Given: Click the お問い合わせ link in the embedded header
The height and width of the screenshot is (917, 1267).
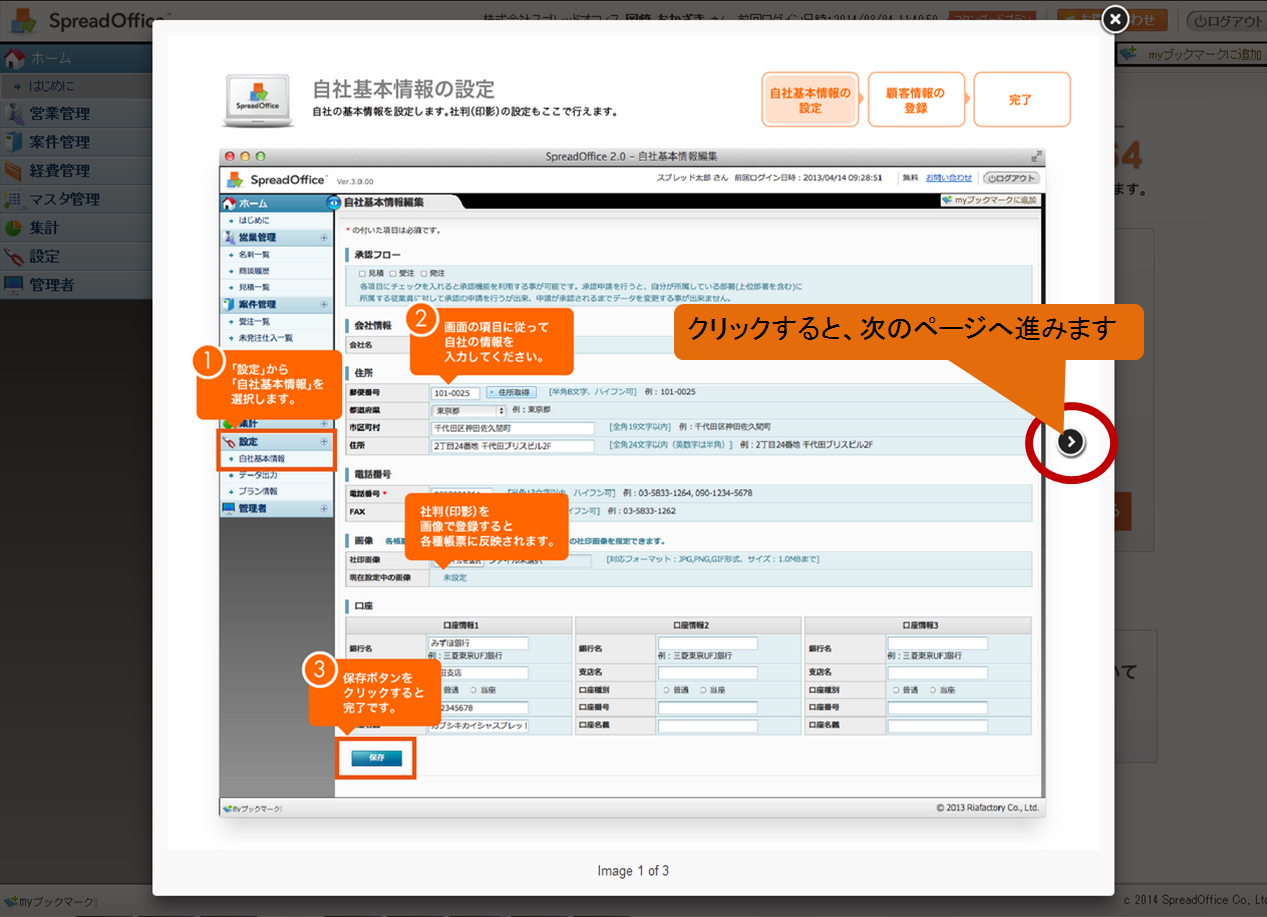Looking at the screenshot, I should (948, 178).
